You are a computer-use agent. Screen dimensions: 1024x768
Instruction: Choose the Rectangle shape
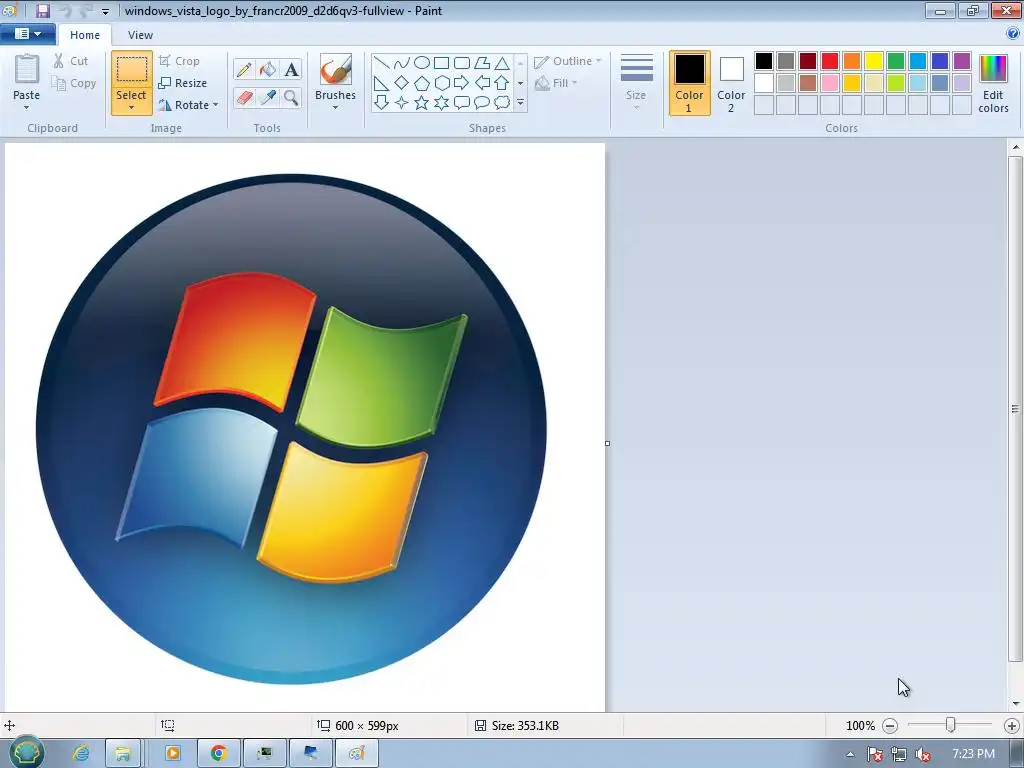tap(441, 63)
